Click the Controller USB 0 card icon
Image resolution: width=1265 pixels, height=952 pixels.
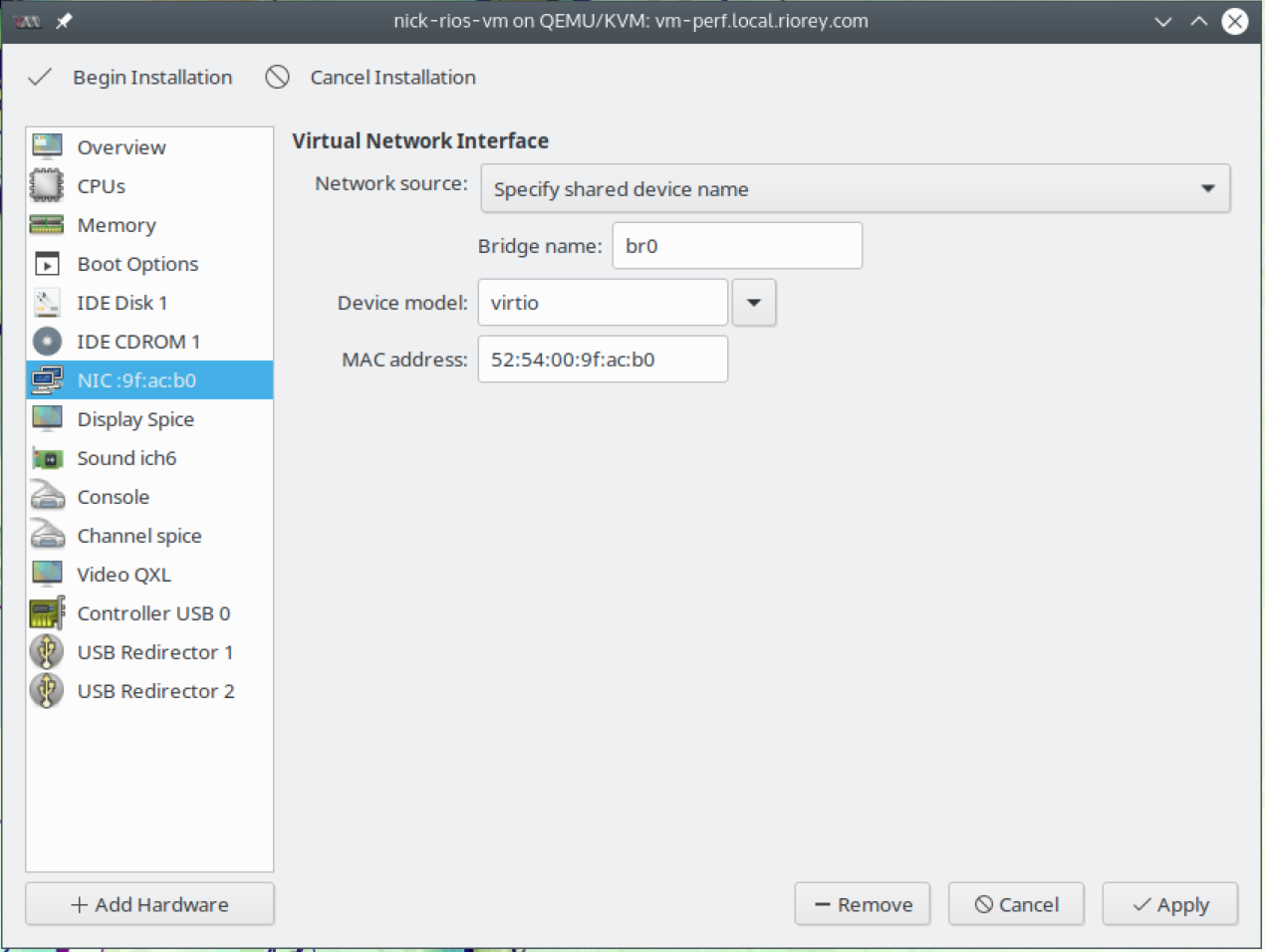click(x=47, y=613)
